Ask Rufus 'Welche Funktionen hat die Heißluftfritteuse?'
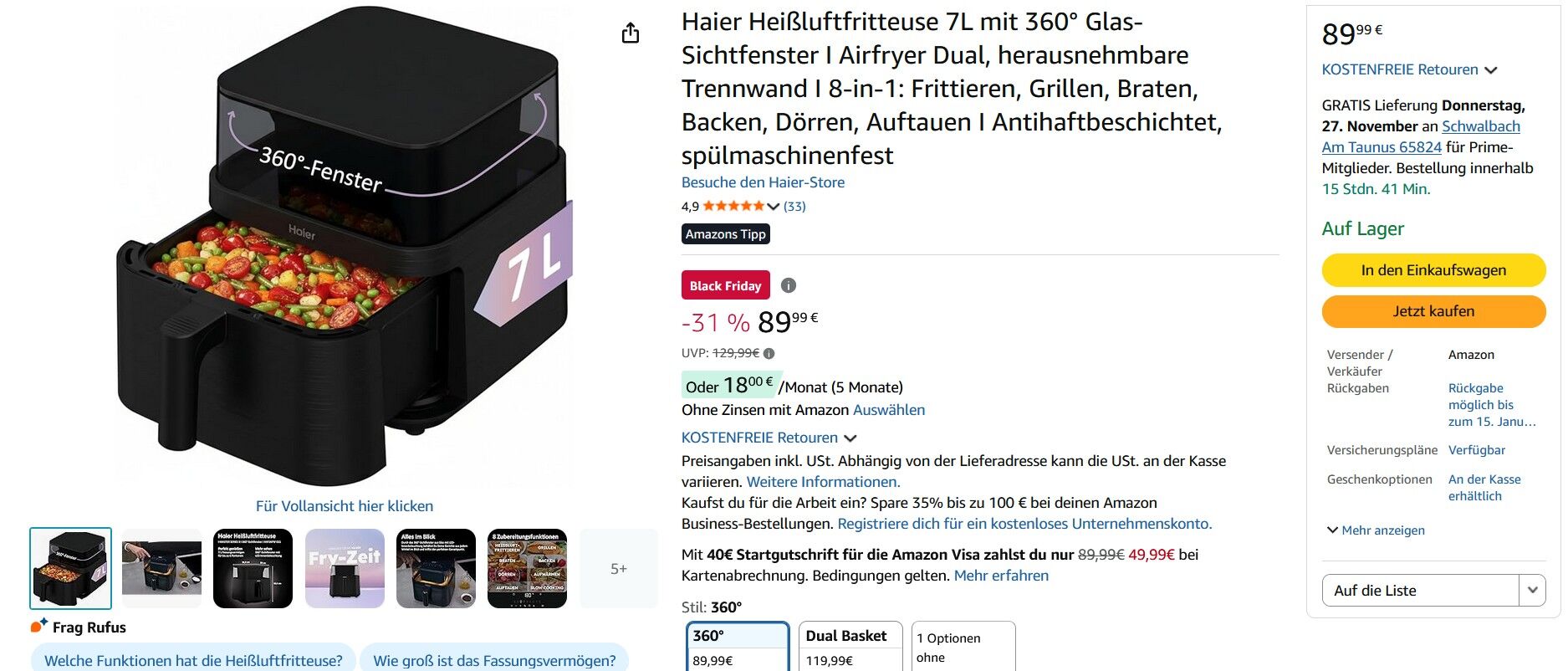The height and width of the screenshot is (671, 1568). [193, 660]
